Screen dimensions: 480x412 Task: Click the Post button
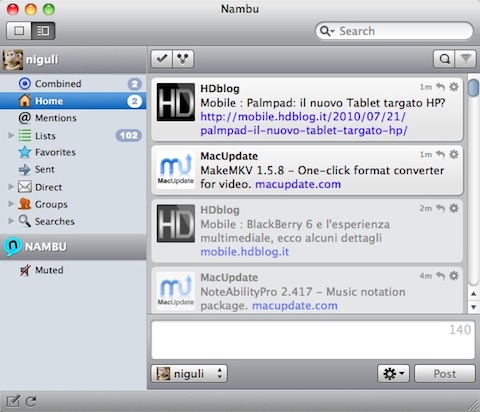(445, 374)
